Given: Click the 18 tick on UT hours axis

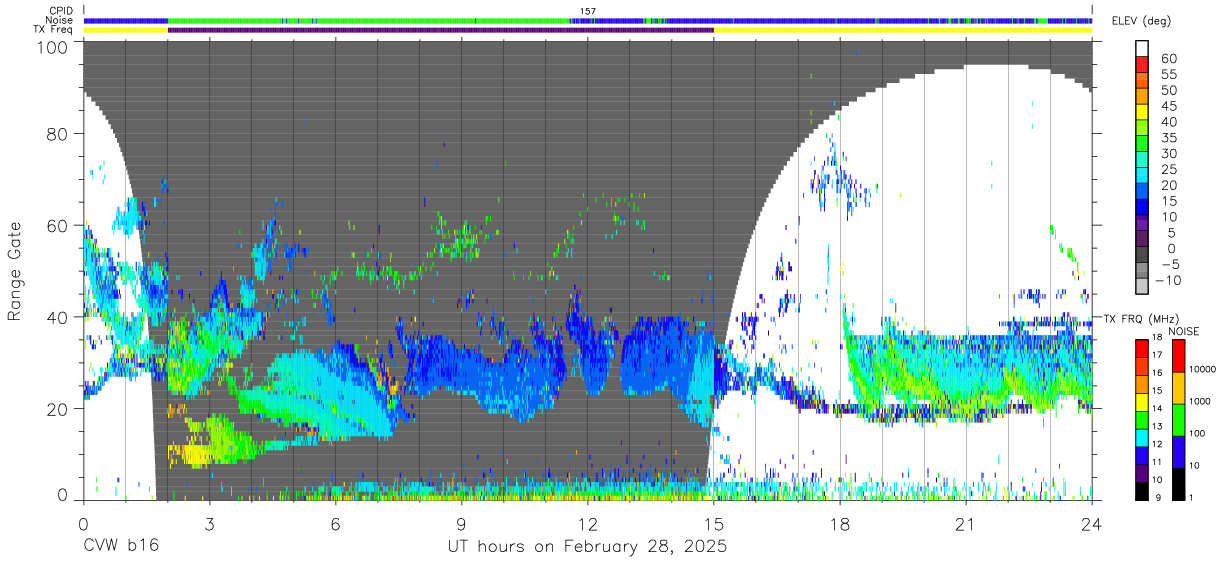Looking at the screenshot, I should [840, 524].
